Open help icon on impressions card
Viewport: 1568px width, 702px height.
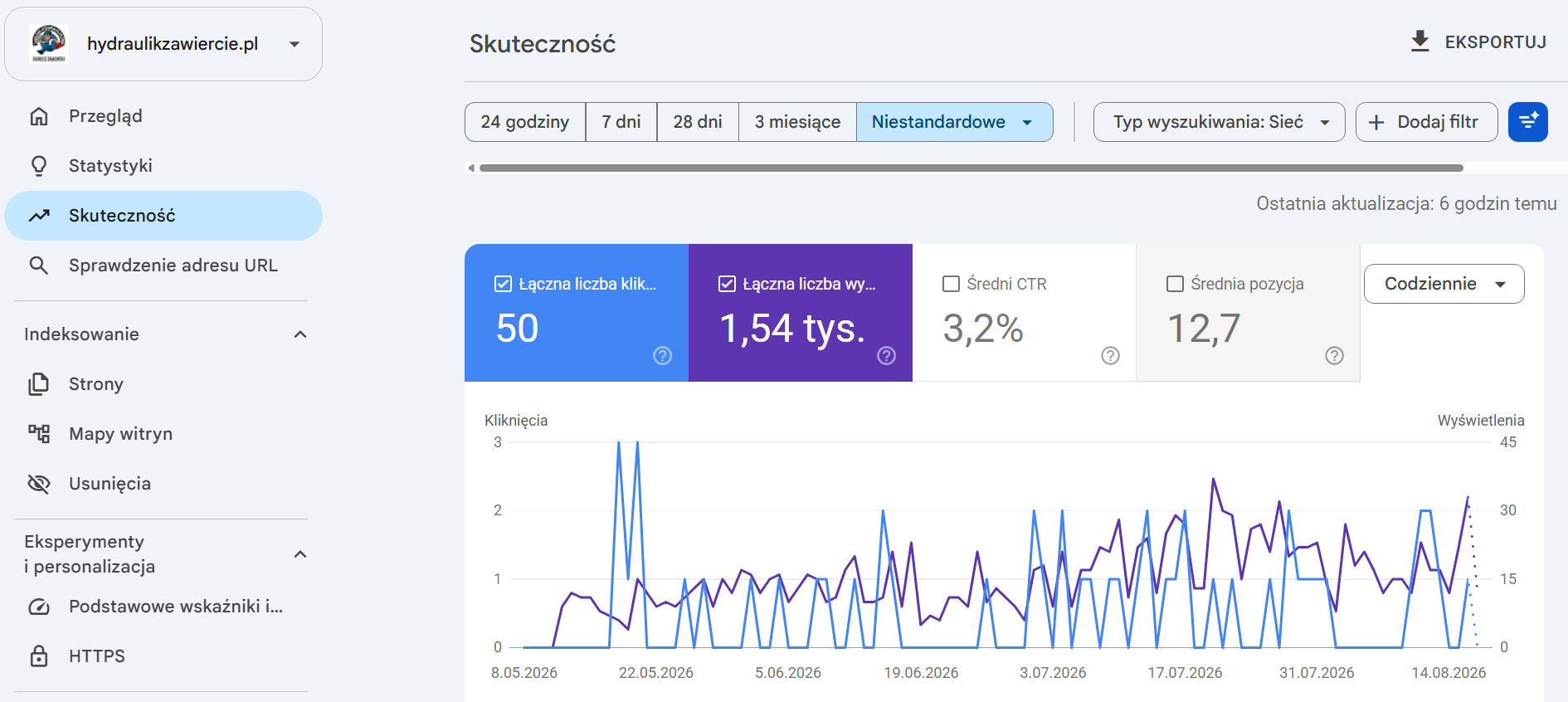click(x=886, y=355)
